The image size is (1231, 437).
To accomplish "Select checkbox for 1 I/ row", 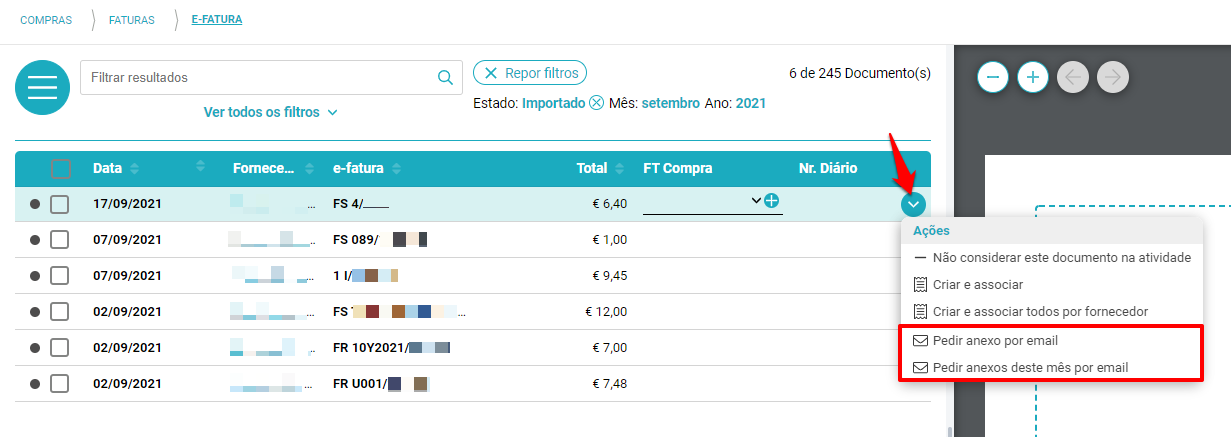I will coord(60,276).
